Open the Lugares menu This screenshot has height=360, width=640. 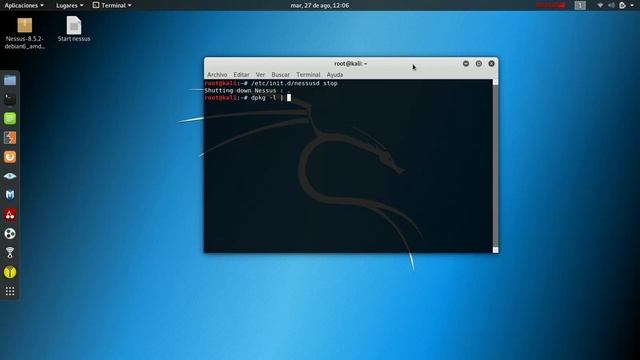[69, 5]
